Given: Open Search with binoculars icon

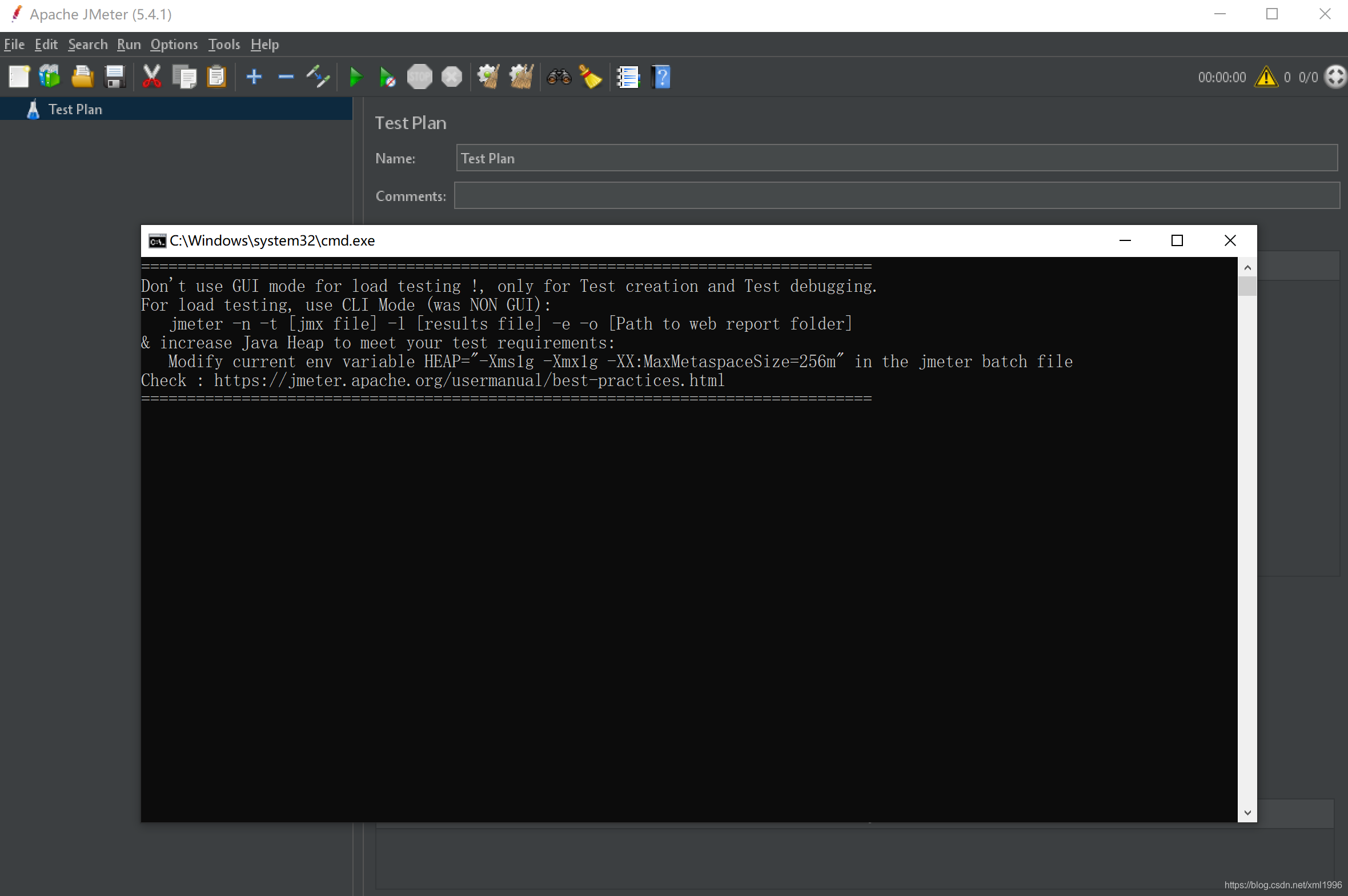Looking at the screenshot, I should pos(558,77).
